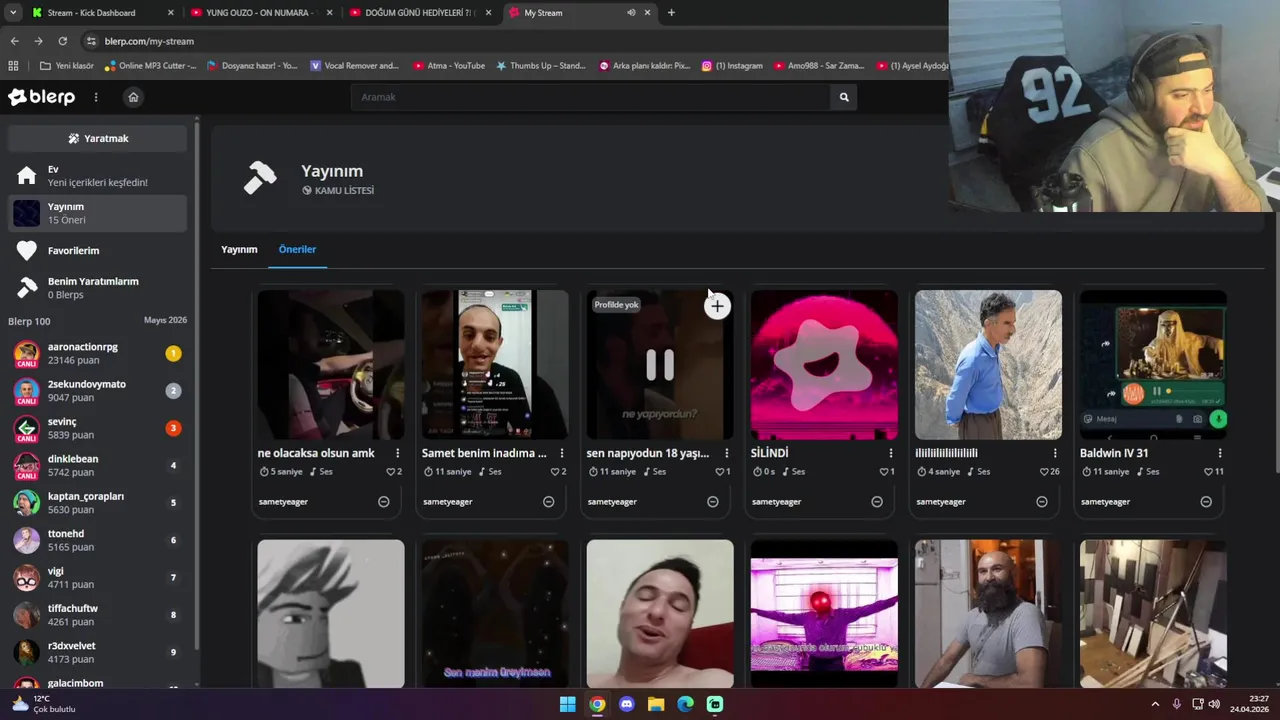Play the Baldwin IV 31 thumbnail
1280x720 pixels.
click(1153, 365)
